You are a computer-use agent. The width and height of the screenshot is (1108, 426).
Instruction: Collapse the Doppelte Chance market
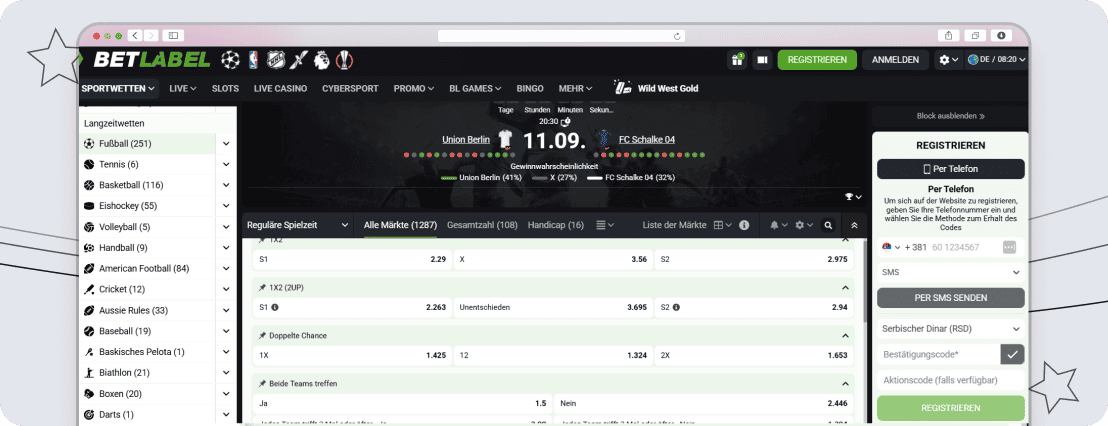844,336
